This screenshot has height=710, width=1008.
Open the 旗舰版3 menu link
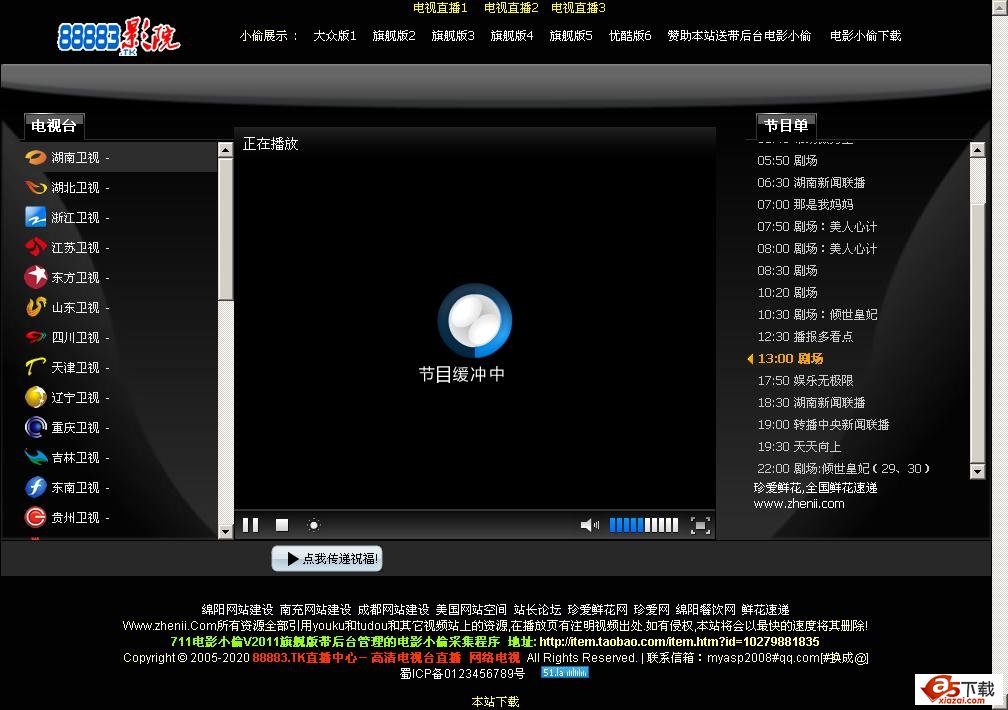click(453, 36)
